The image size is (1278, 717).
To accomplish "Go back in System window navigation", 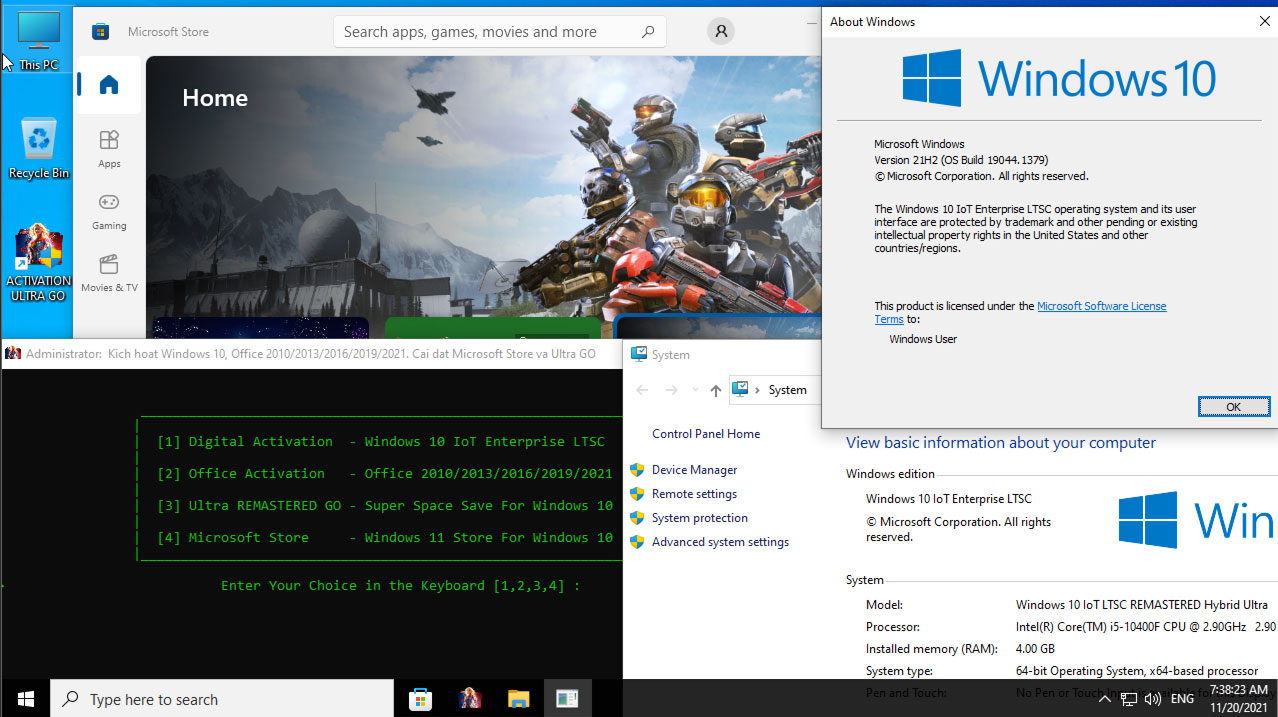I will [x=642, y=390].
